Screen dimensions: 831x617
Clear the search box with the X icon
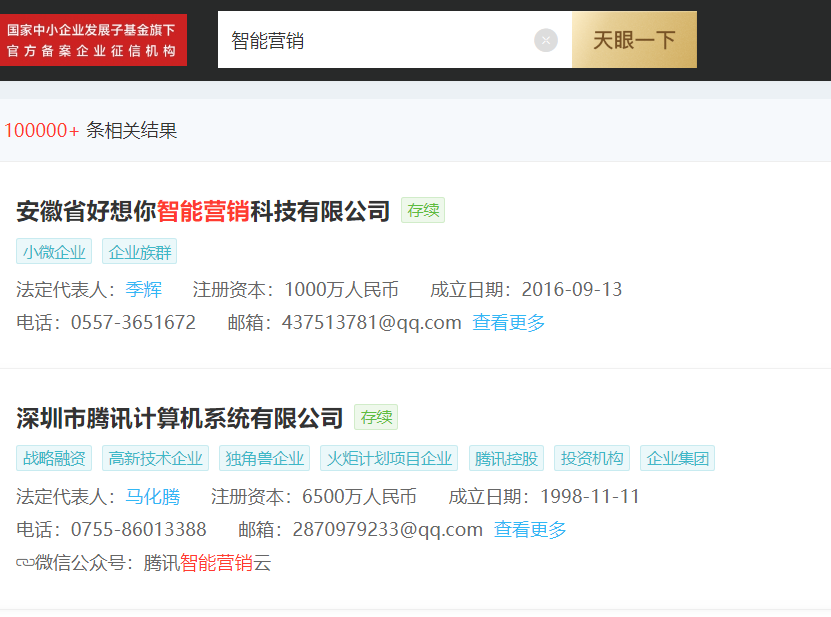click(545, 40)
